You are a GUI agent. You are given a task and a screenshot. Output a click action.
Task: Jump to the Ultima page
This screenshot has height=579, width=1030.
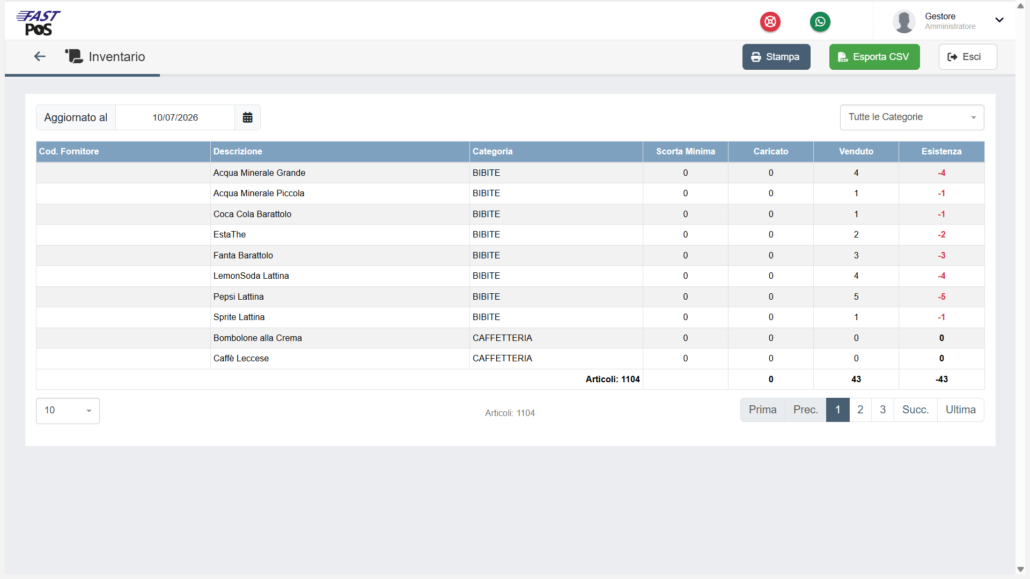click(x=960, y=409)
